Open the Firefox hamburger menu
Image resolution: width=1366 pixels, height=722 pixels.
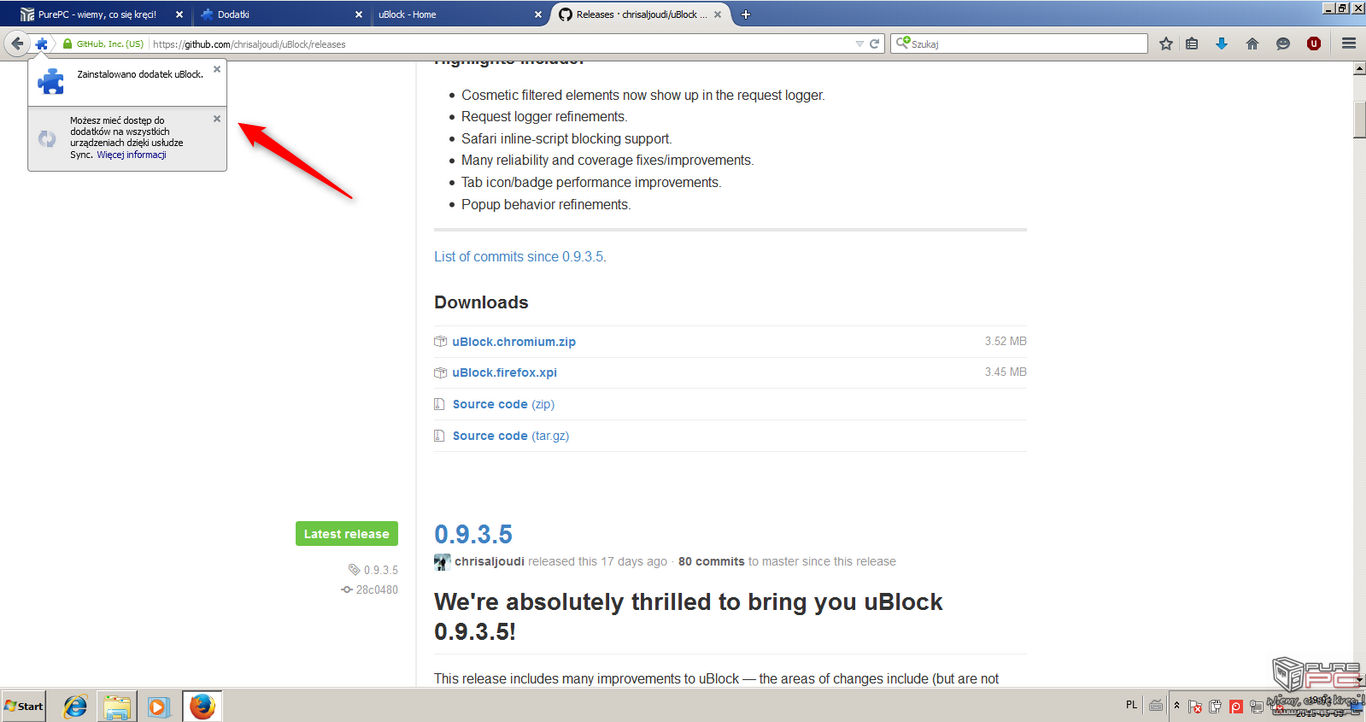coord(1347,44)
